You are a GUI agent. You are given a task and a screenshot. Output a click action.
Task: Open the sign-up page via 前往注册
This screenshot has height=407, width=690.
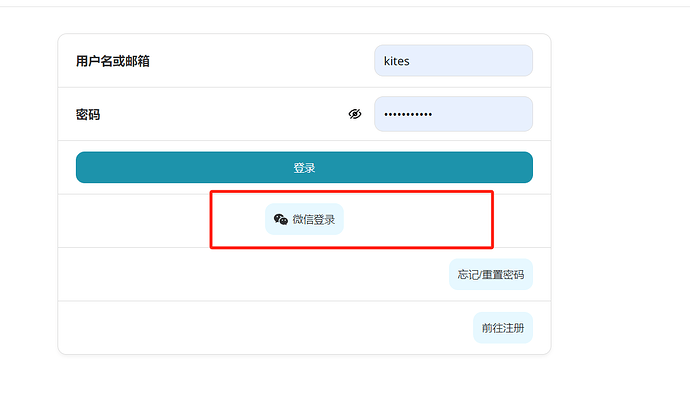(x=503, y=328)
